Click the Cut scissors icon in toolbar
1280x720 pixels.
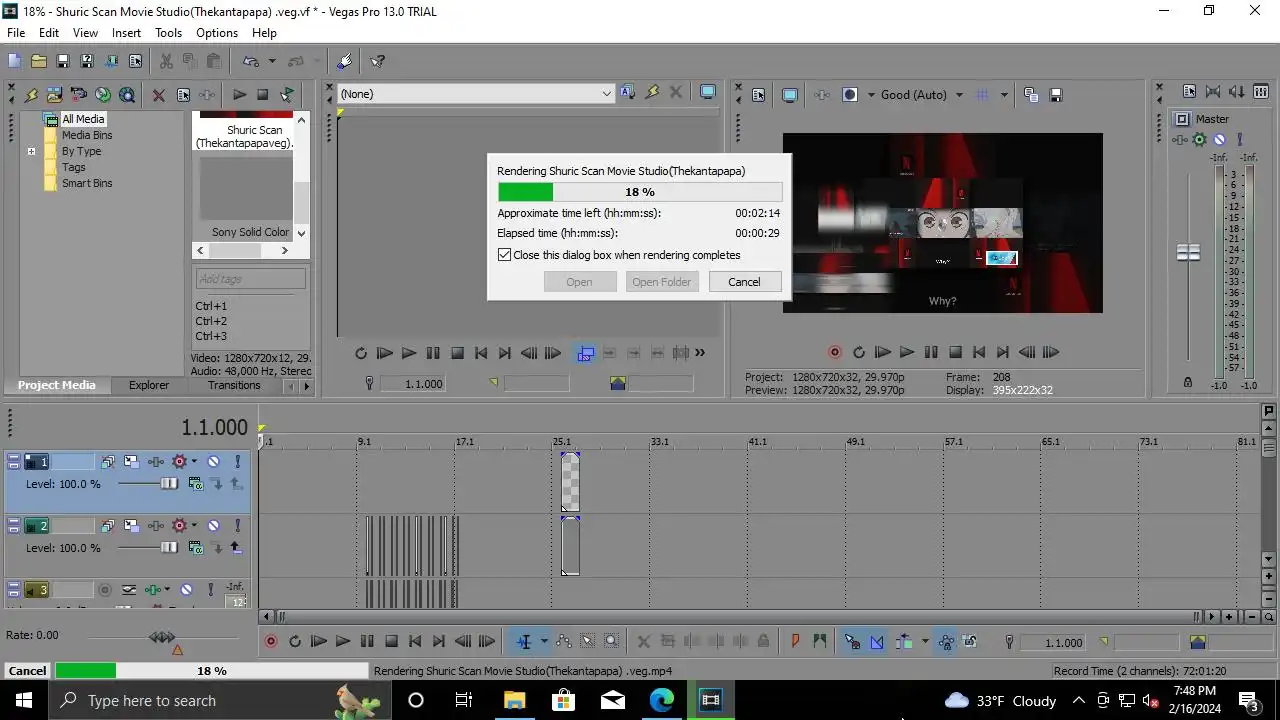(166, 61)
